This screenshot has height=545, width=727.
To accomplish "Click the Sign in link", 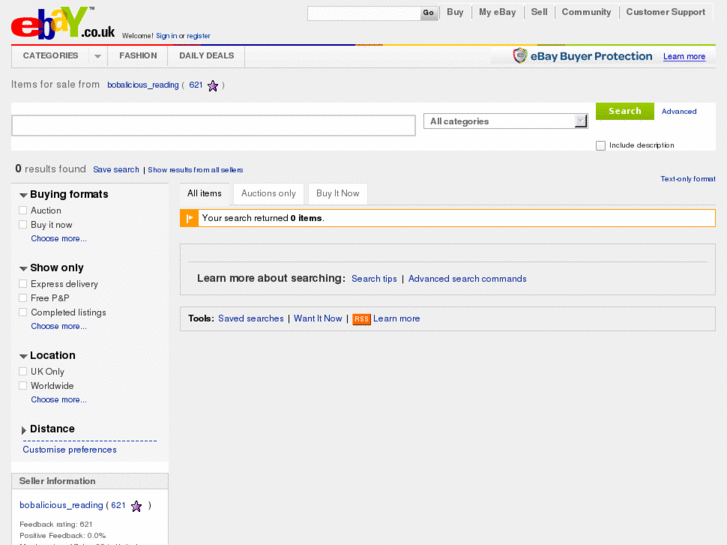I will point(166,36).
